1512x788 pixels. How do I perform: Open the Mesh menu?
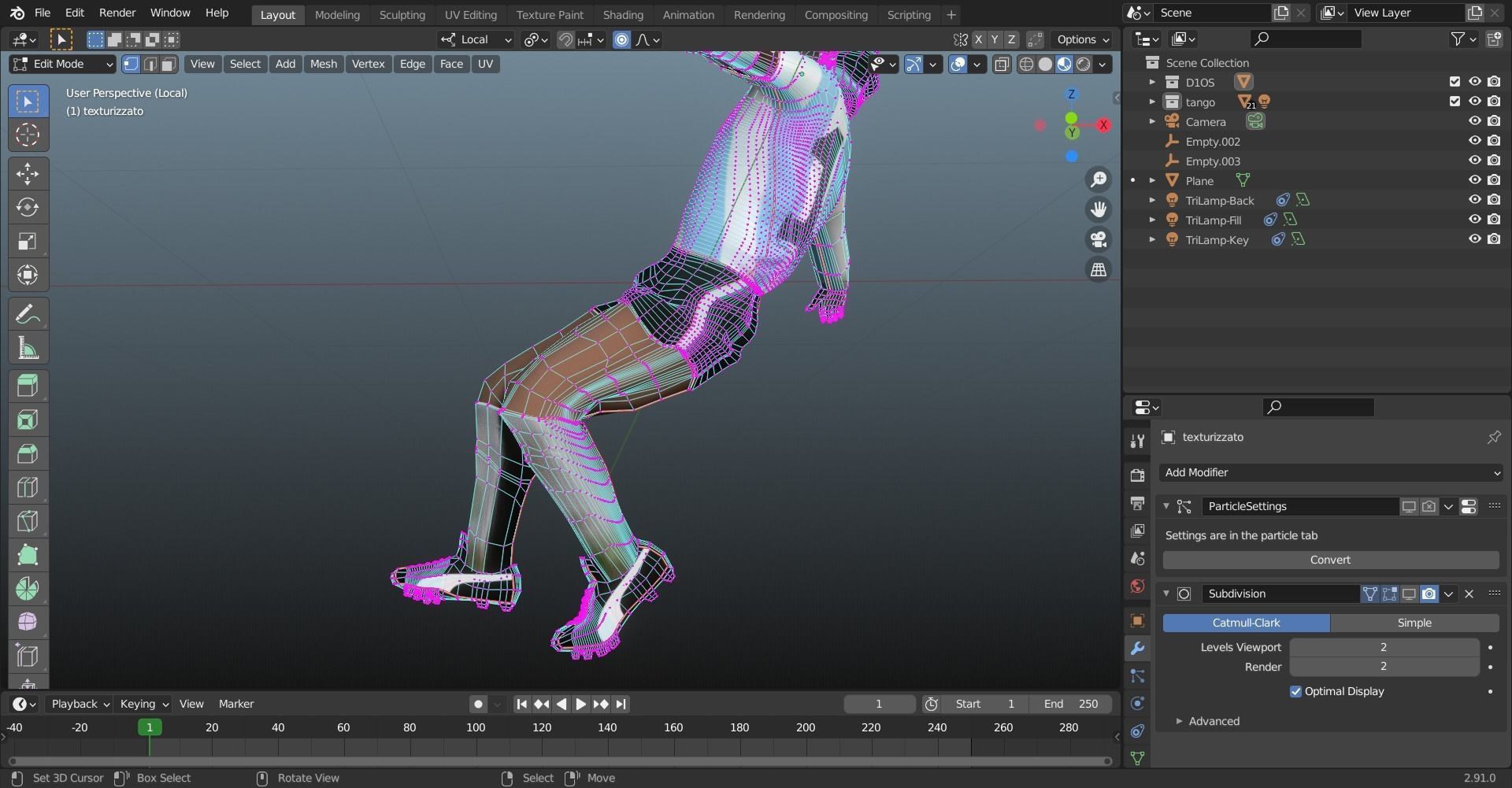(324, 65)
